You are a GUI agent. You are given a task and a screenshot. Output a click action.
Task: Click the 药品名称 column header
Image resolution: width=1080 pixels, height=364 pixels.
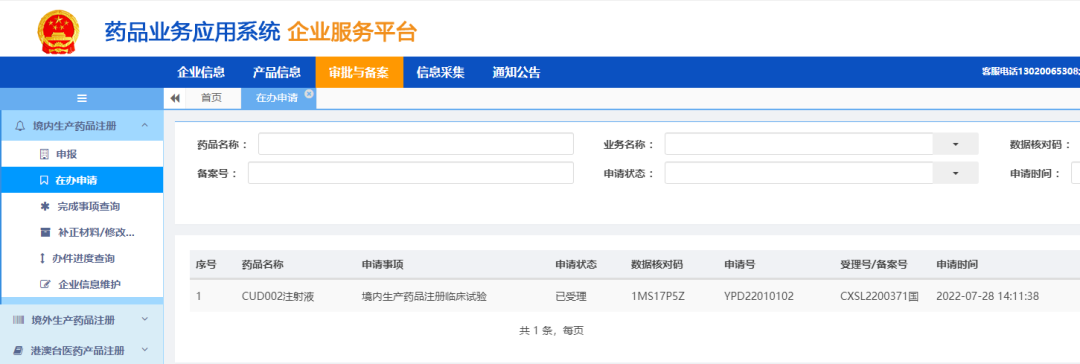tap(263, 264)
